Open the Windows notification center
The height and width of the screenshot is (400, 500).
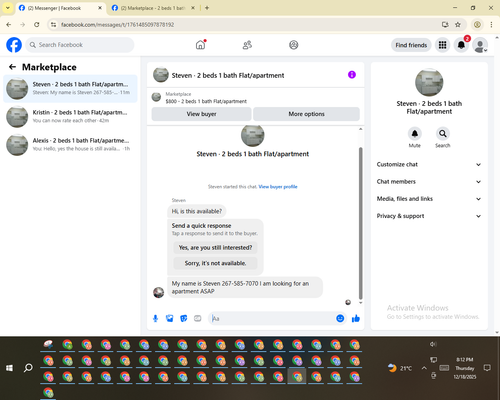click(x=487, y=368)
